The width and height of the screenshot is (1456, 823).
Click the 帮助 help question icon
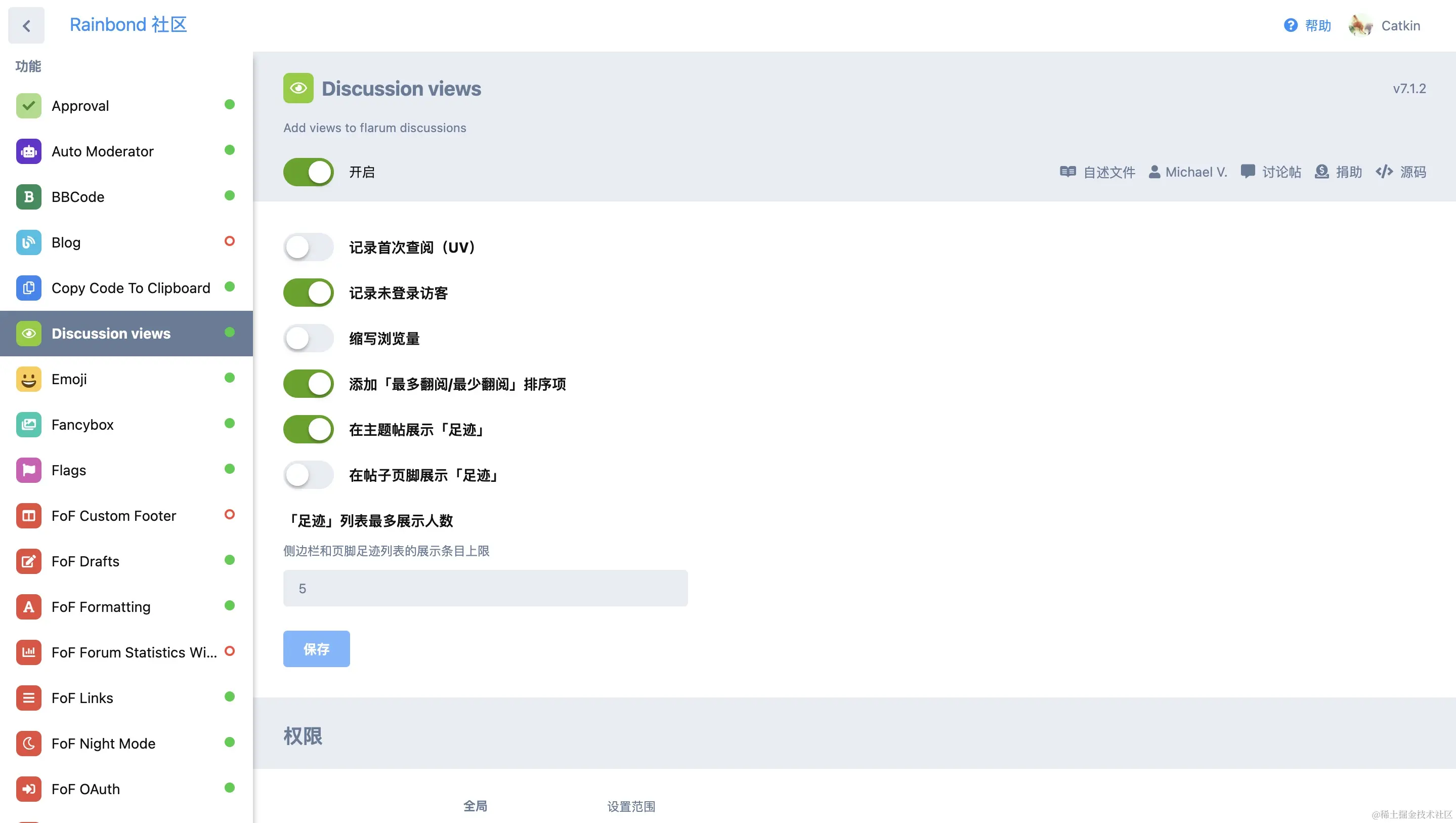[1291, 25]
